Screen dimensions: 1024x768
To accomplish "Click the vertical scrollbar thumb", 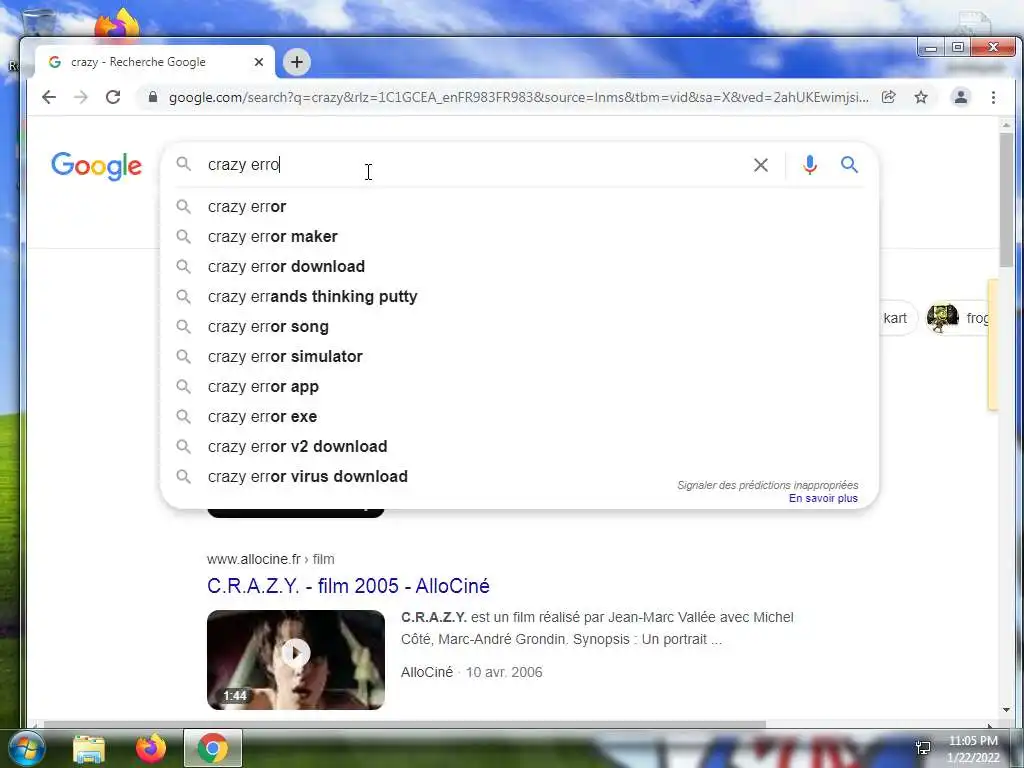I will coord(1006,199).
